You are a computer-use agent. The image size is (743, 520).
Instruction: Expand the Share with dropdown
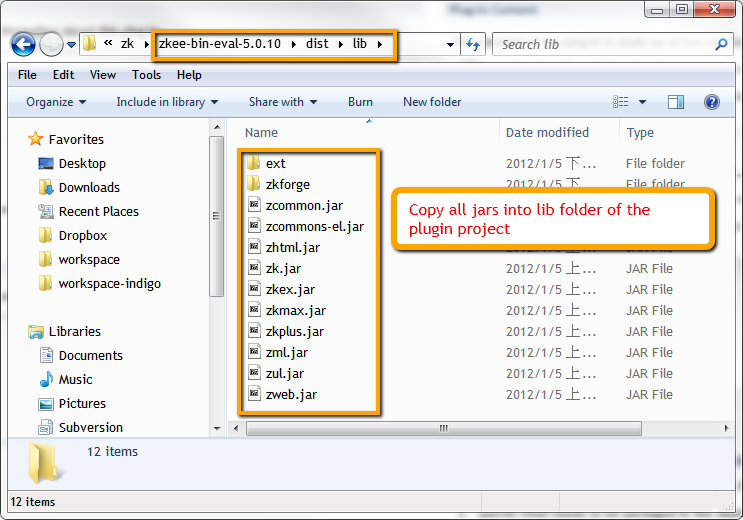283,102
